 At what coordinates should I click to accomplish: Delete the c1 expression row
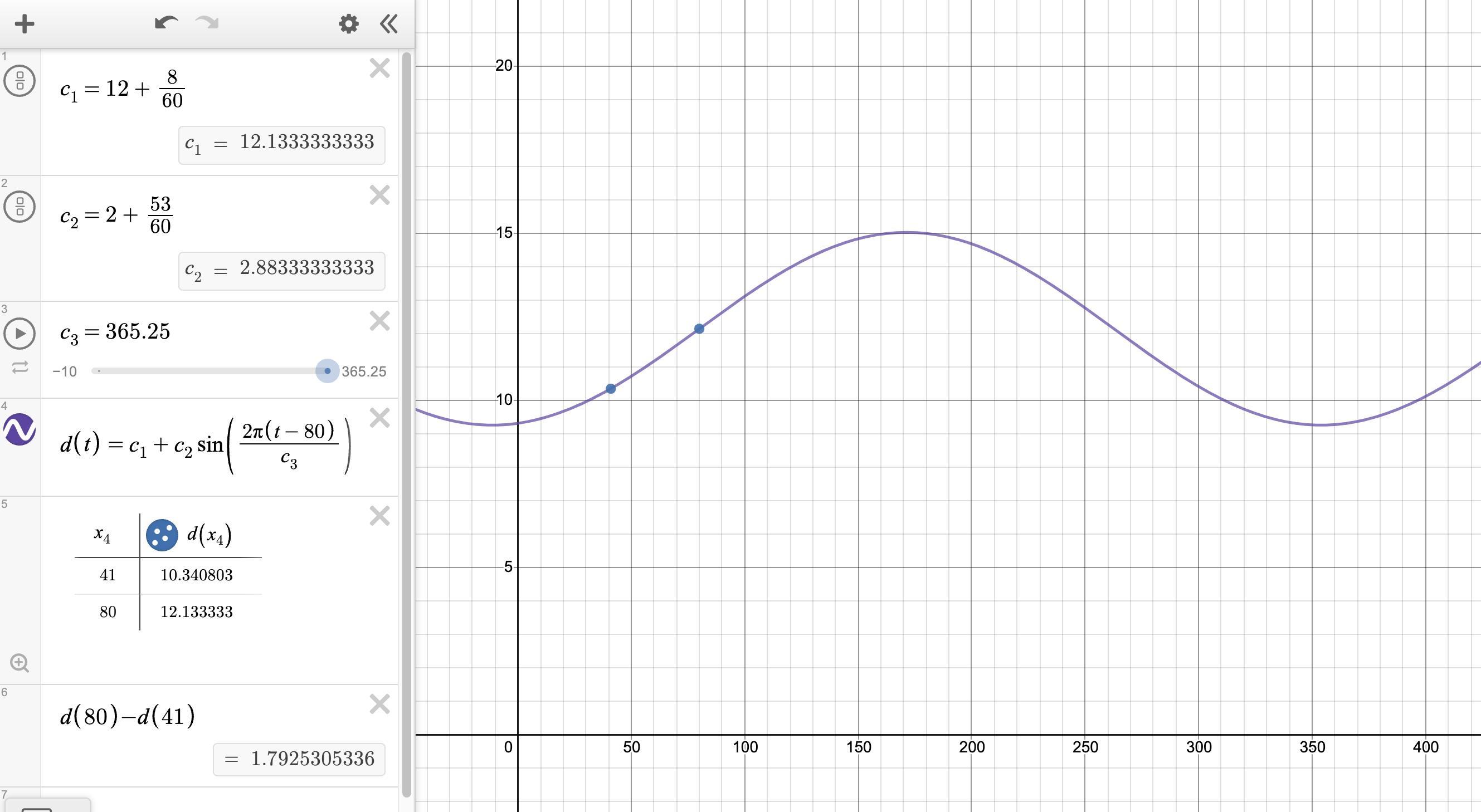click(379, 69)
